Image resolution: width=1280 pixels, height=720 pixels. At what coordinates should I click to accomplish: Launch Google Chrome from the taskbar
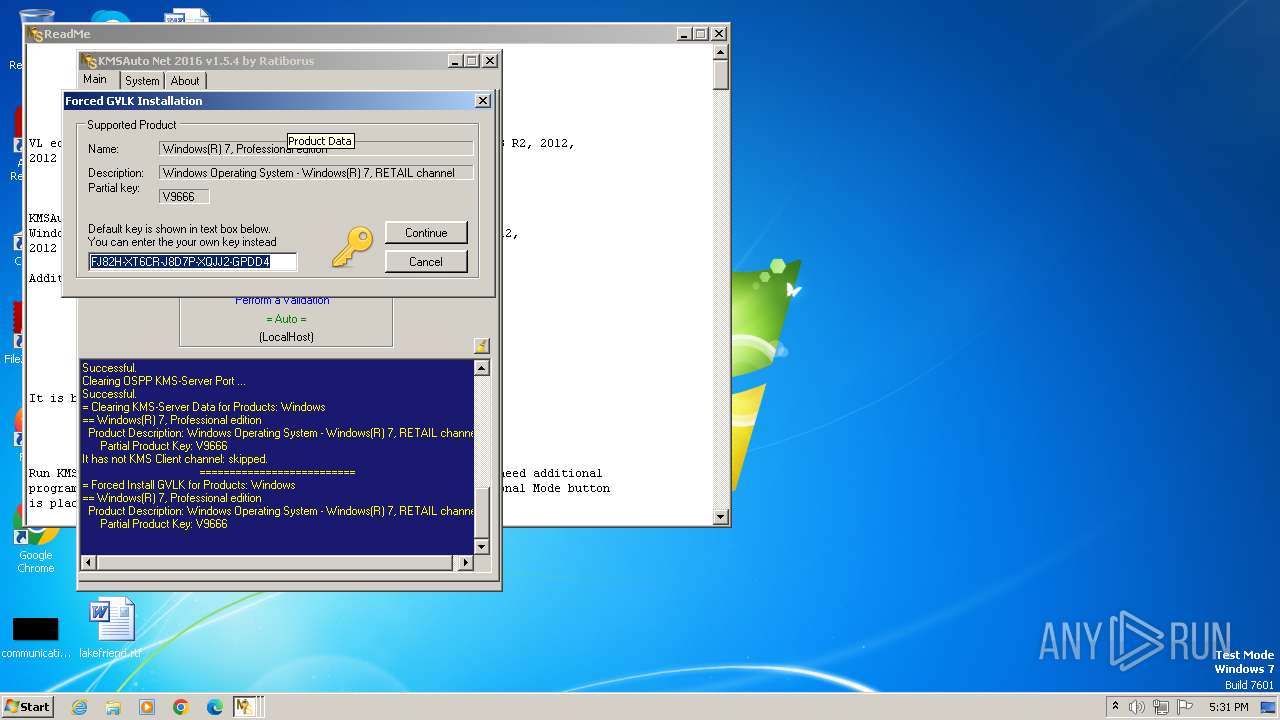(x=181, y=707)
